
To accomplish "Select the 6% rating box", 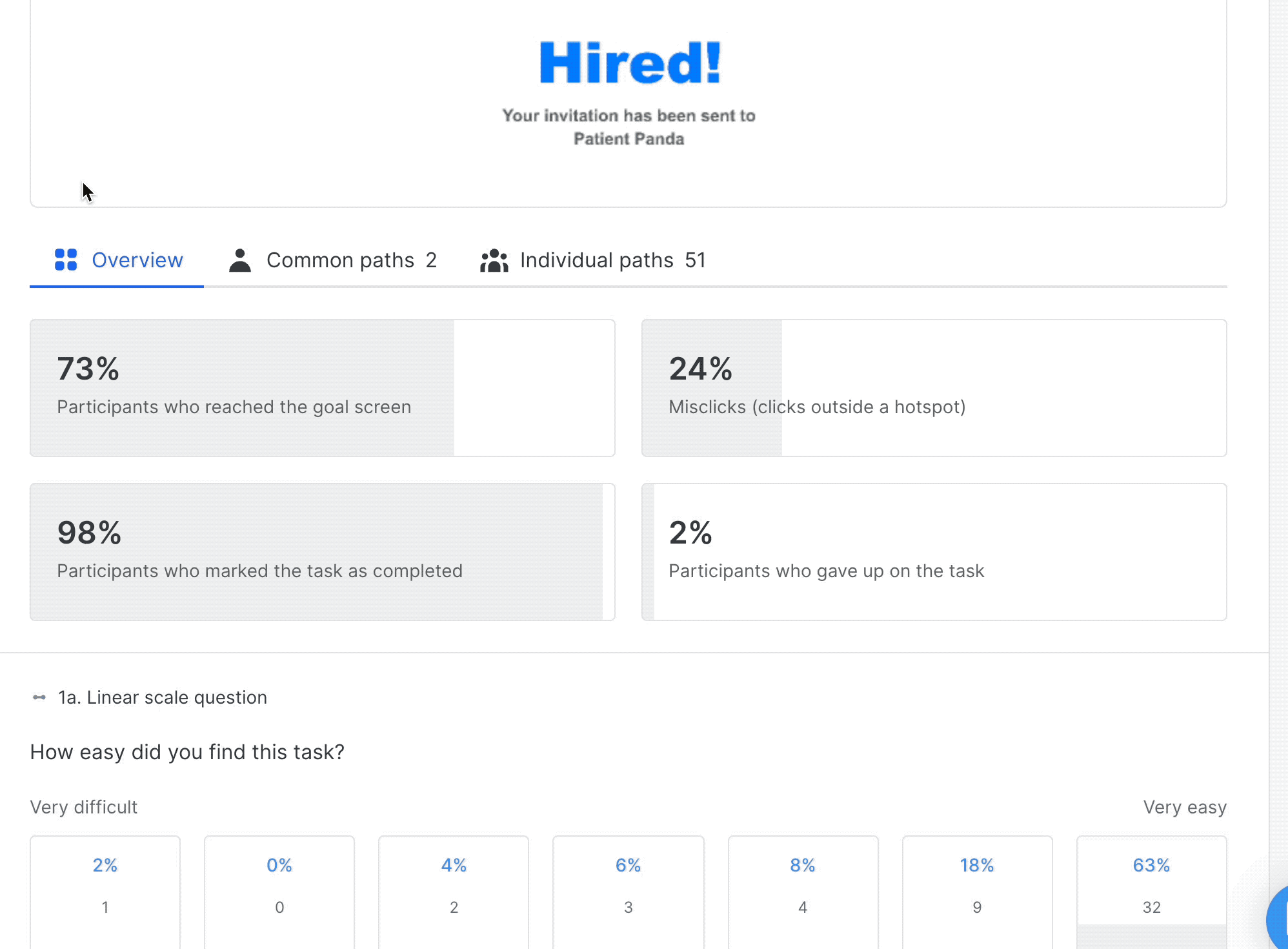I will pos(628,891).
